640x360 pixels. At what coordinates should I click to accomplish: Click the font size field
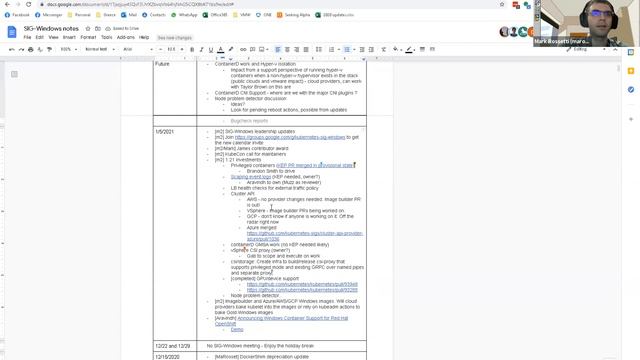(x=171, y=49)
